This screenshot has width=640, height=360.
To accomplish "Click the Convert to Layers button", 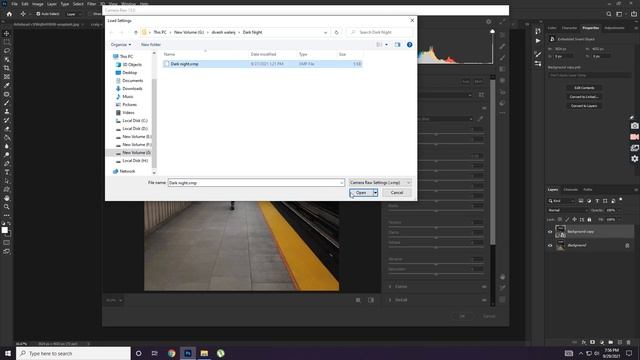I will (584, 106).
